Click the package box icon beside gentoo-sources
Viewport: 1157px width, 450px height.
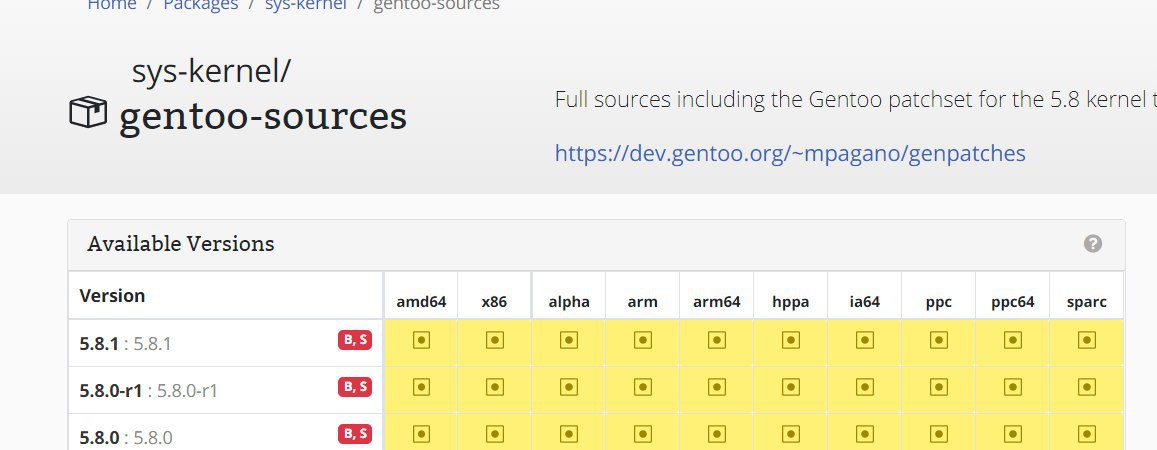pos(88,116)
